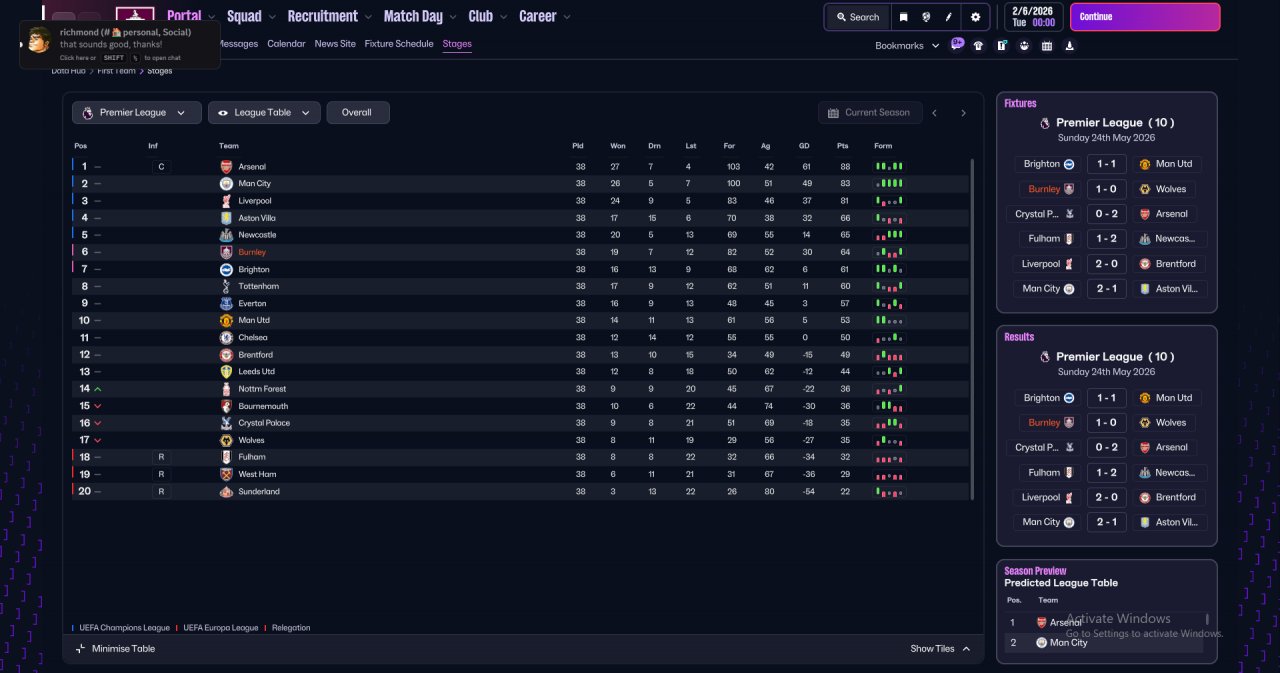This screenshot has height=673, width=1280.
Task: Click the Won column header
Action: click(x=618, y=146)
